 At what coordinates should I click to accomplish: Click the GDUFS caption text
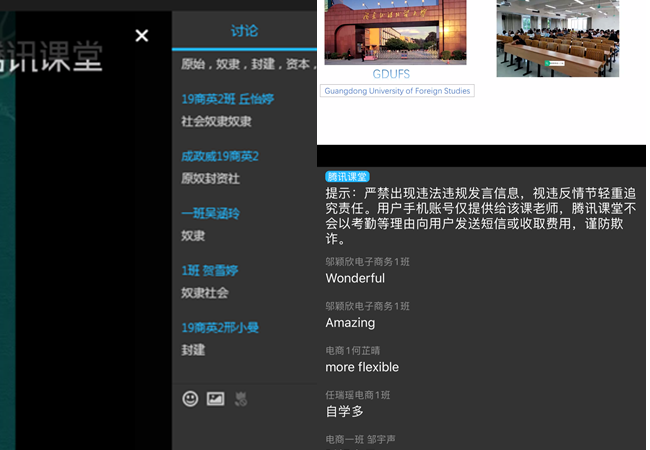[x=391, y=74]
